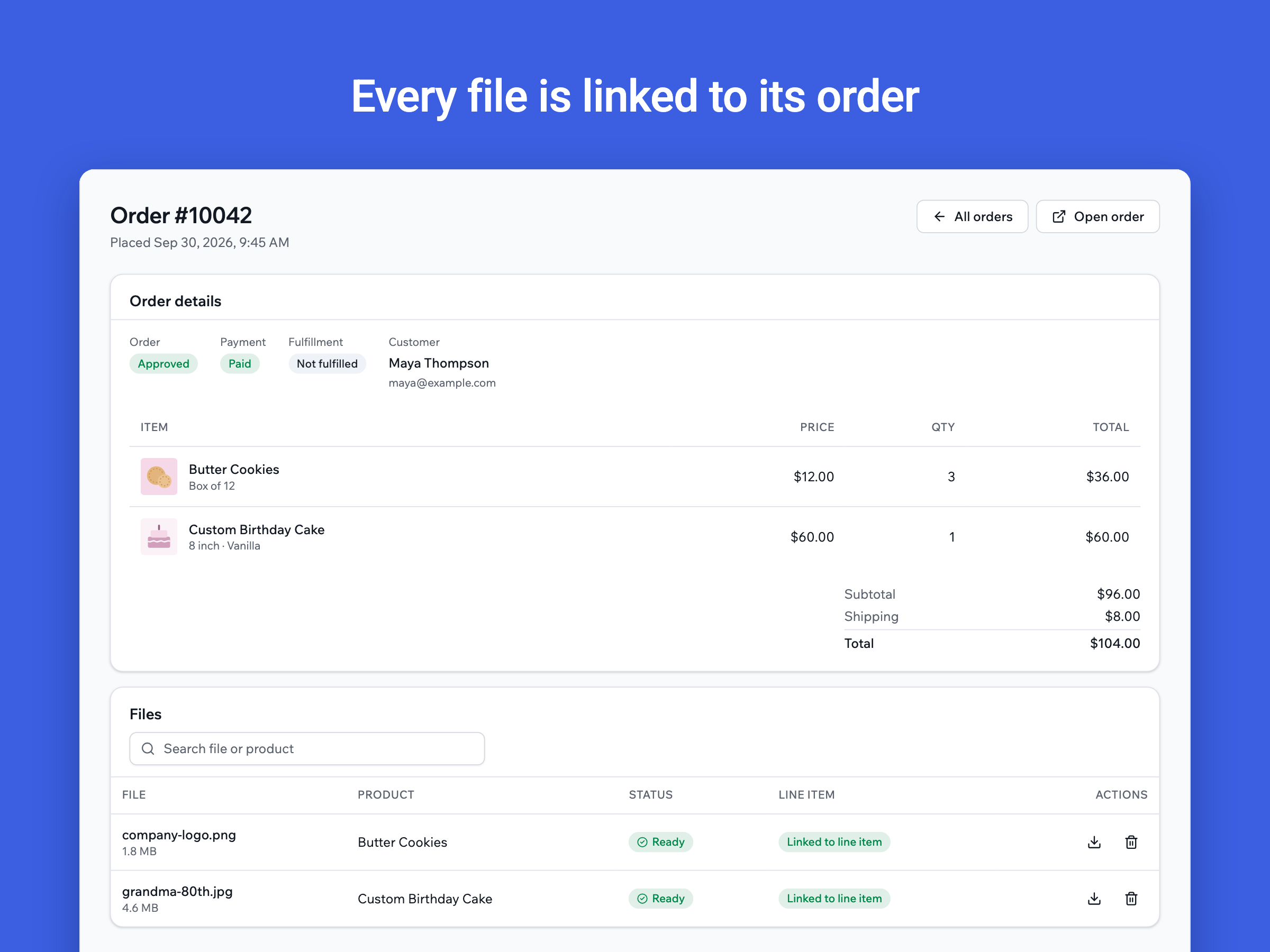The image size is (1270, 952).
Task: Click the 4.6 MB file size
Action: [x=140, y=908]
